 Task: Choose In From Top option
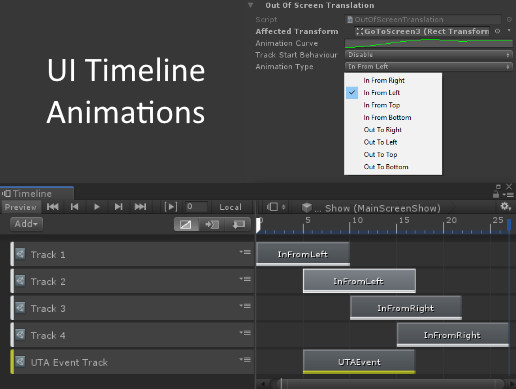pyautogui.click(x=382, y=105)
